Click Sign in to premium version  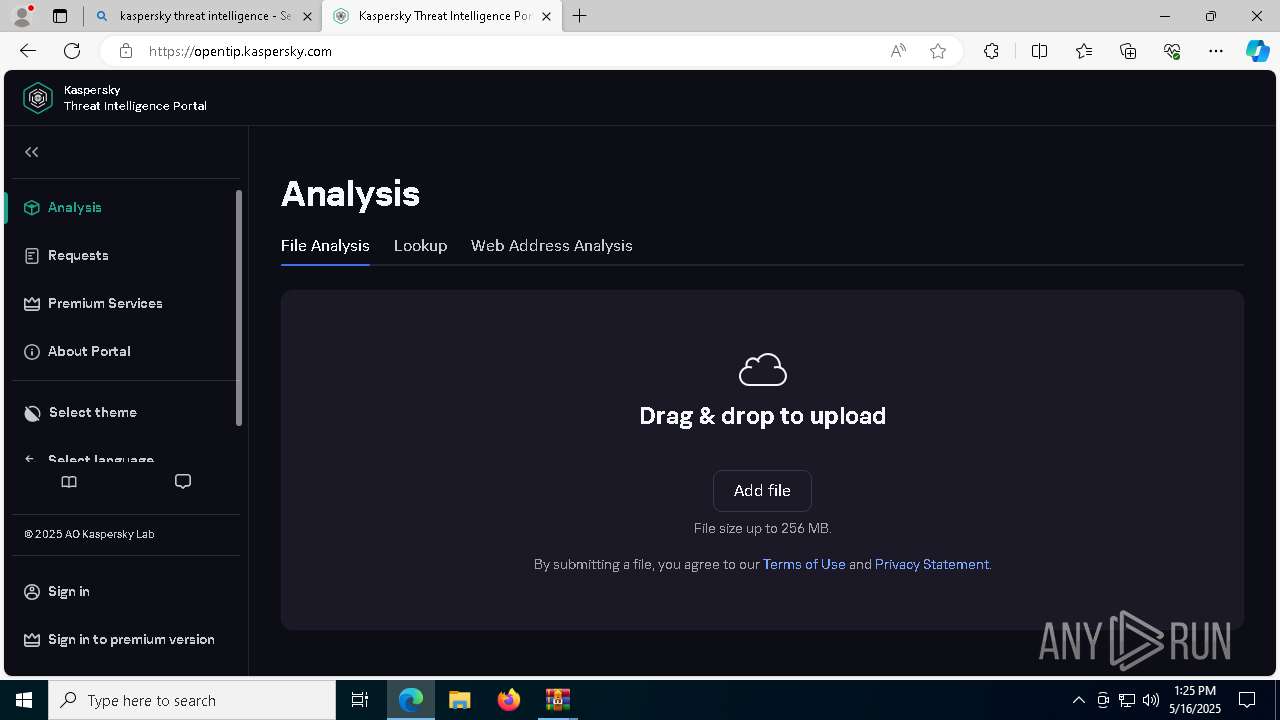[x=119, y=639]
